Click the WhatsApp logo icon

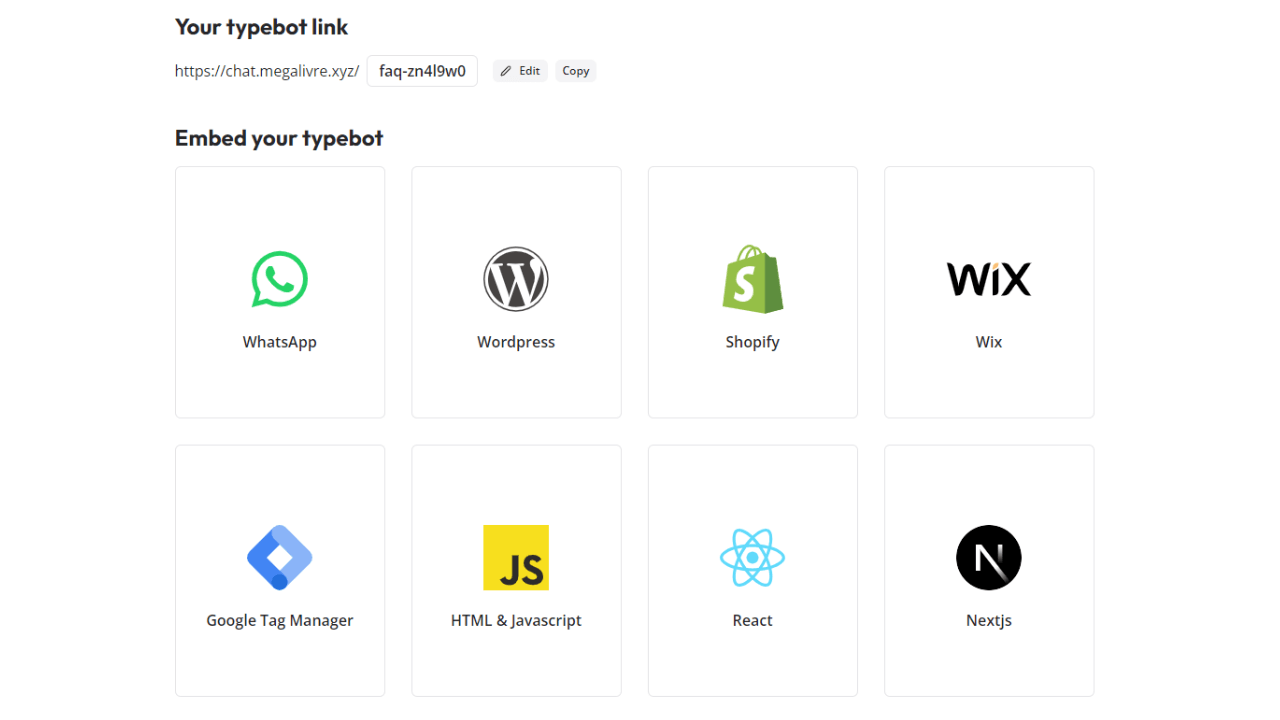pyautogui.click(x=280, y=279)
